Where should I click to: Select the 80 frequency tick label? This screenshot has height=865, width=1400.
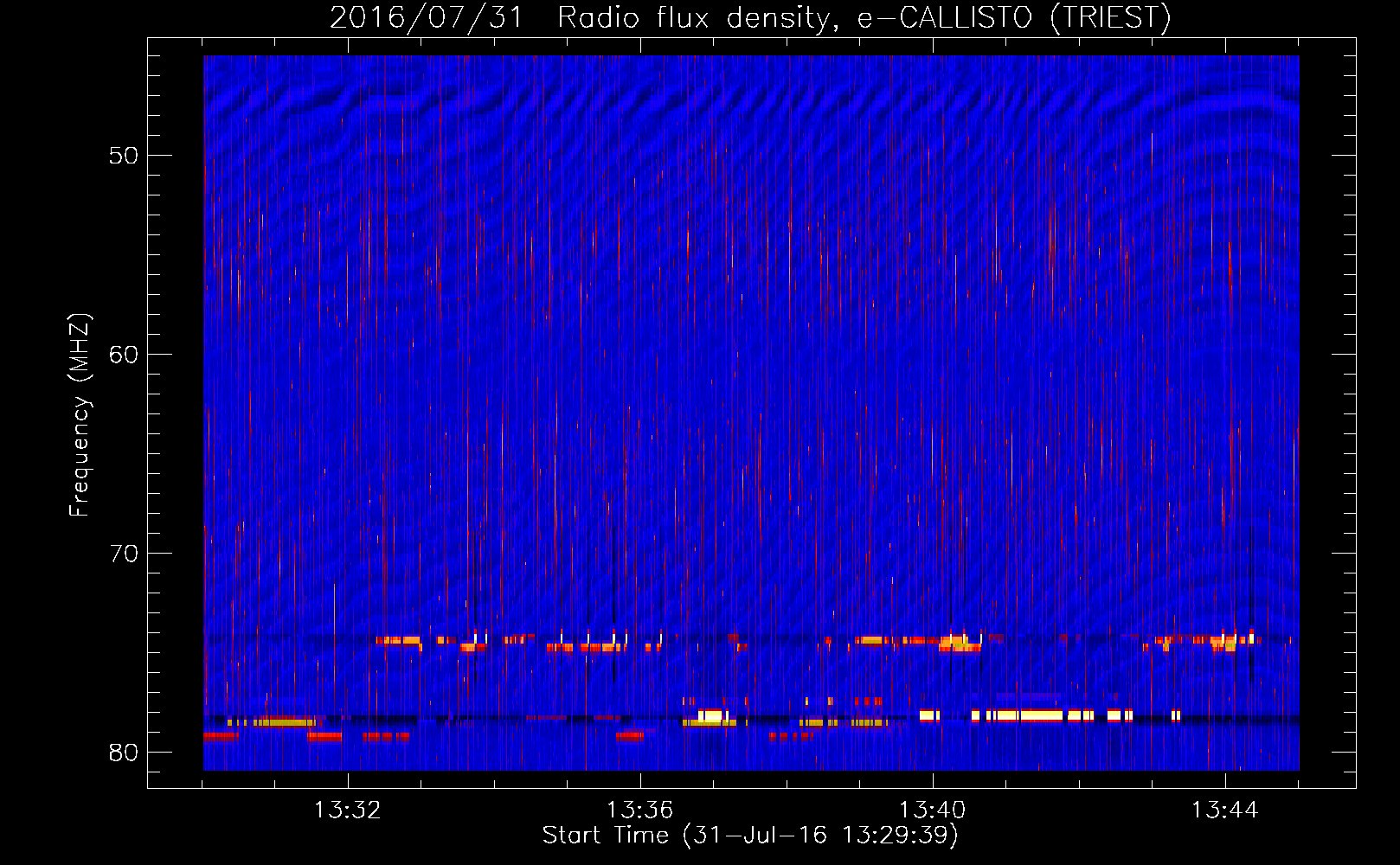coord(124,753)
